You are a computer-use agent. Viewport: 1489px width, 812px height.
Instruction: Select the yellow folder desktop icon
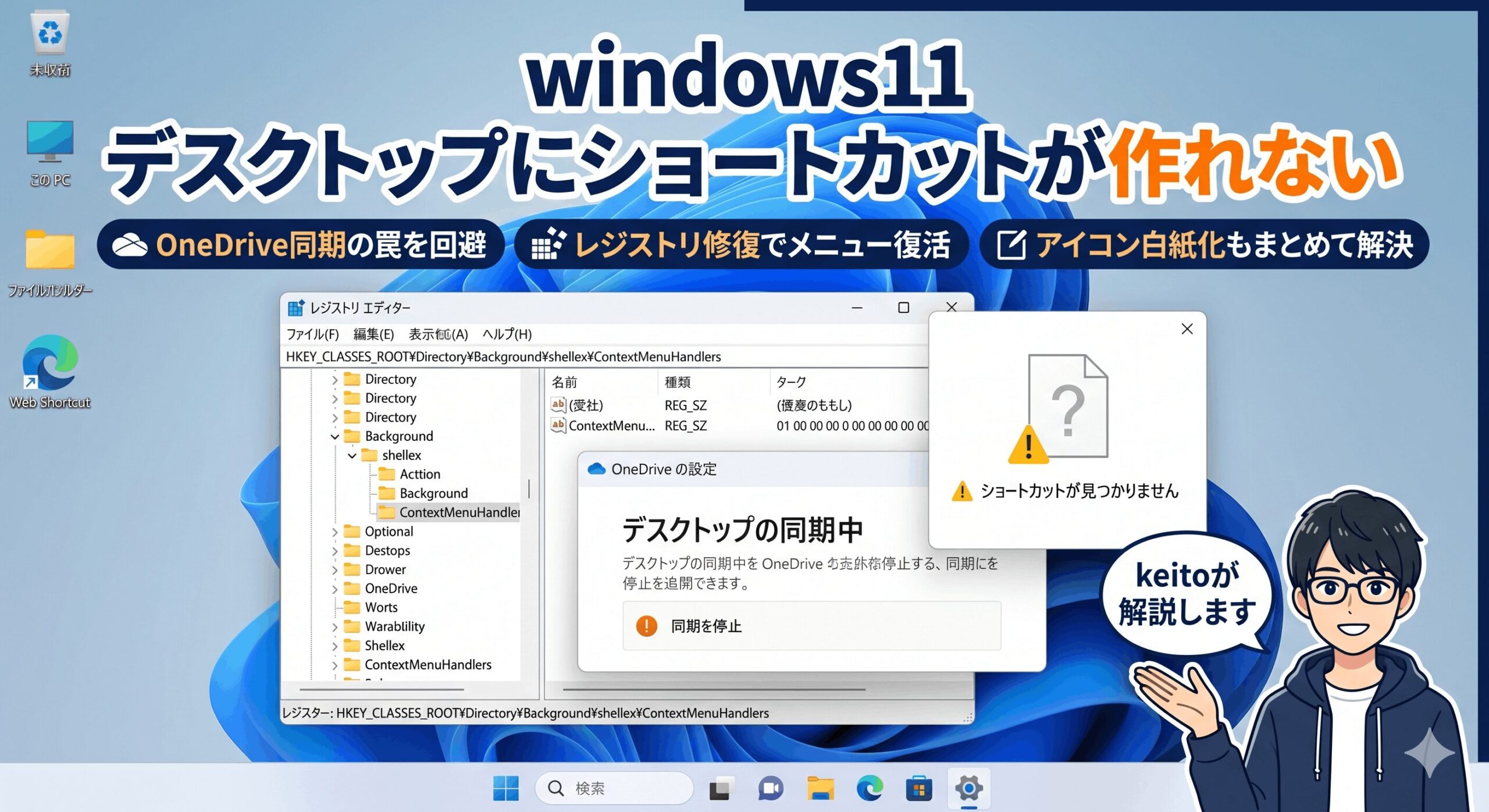coord(50,249)
